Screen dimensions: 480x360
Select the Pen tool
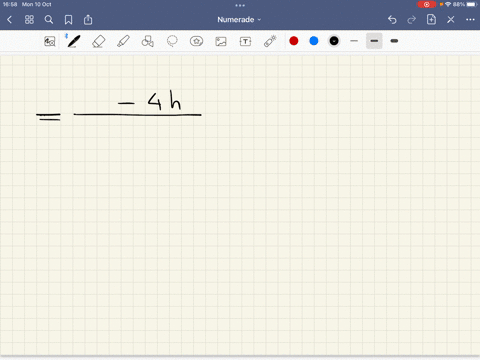[74, 41]
